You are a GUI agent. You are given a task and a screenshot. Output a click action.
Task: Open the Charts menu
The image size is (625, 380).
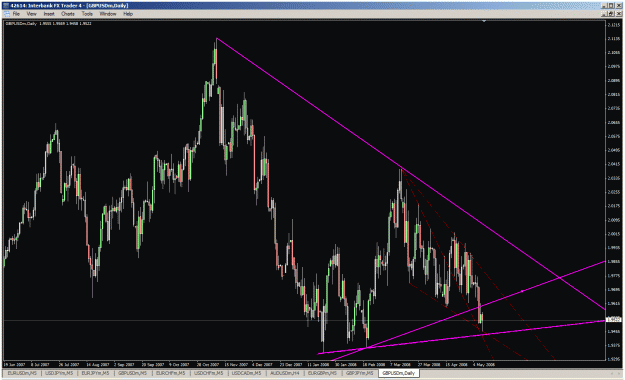68,14
